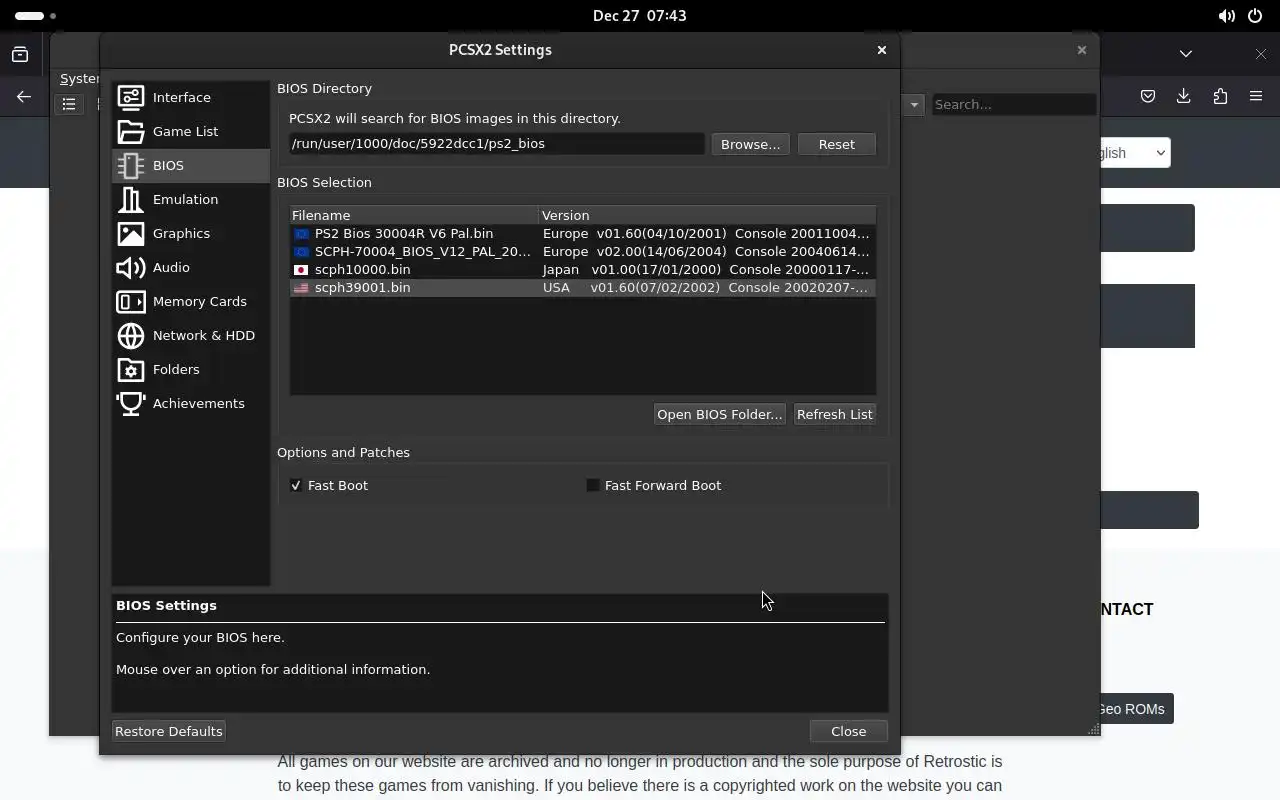This screenshot has width=1280, height=800.
Task: Expand the Firefox tab list chevron
Action: [1186, 53]
